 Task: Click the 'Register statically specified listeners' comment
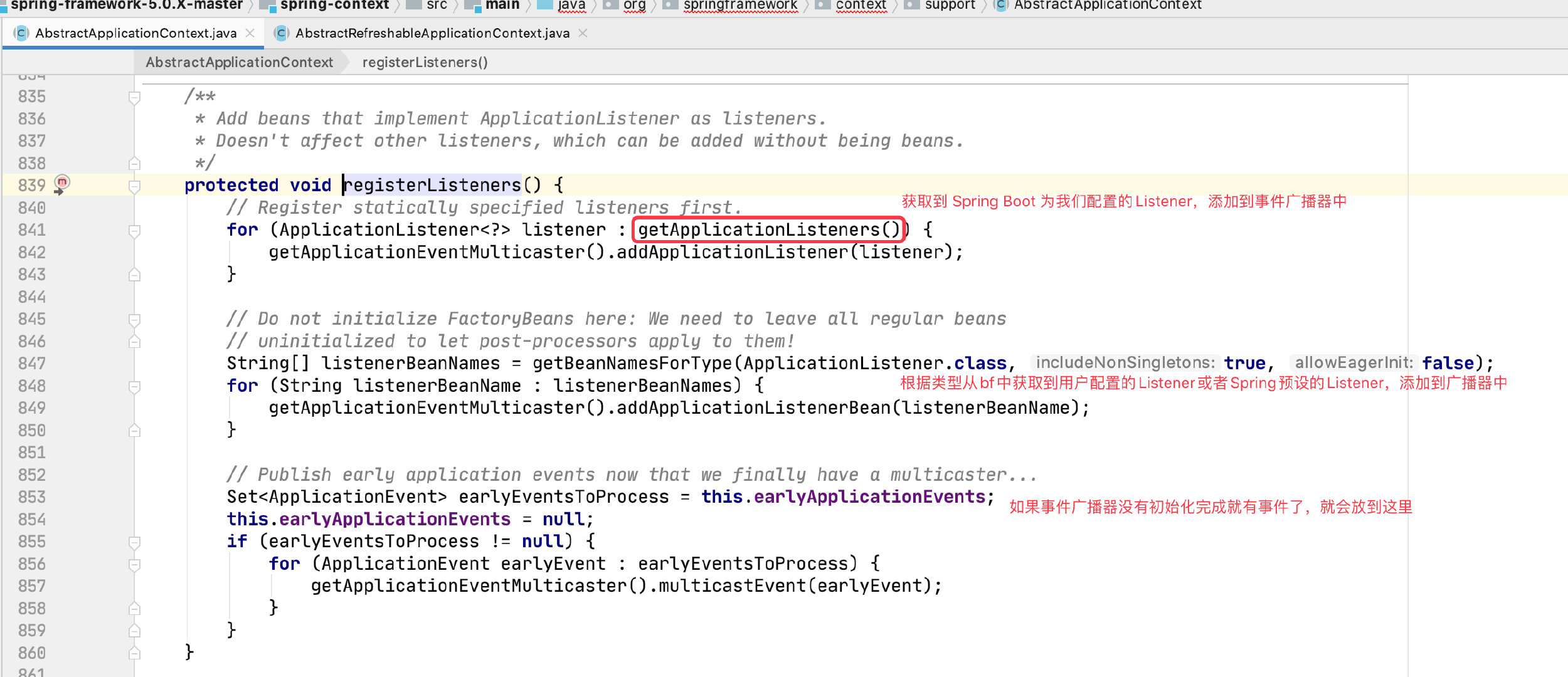click(484, 208)
